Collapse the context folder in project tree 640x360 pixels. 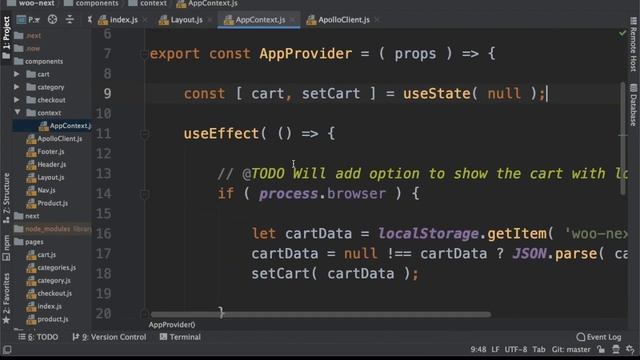coord(17,112)
